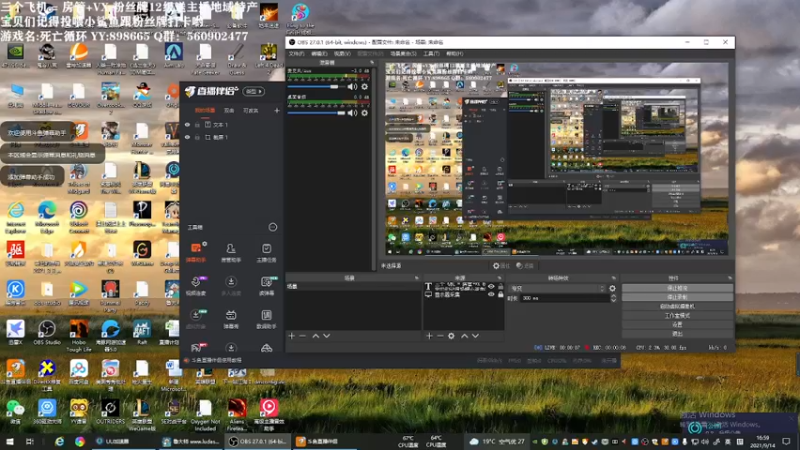Toggle lock on text source in OBS
Image resolution: width=800 pixels, height=450 pixels.
(x=501, y=286)
